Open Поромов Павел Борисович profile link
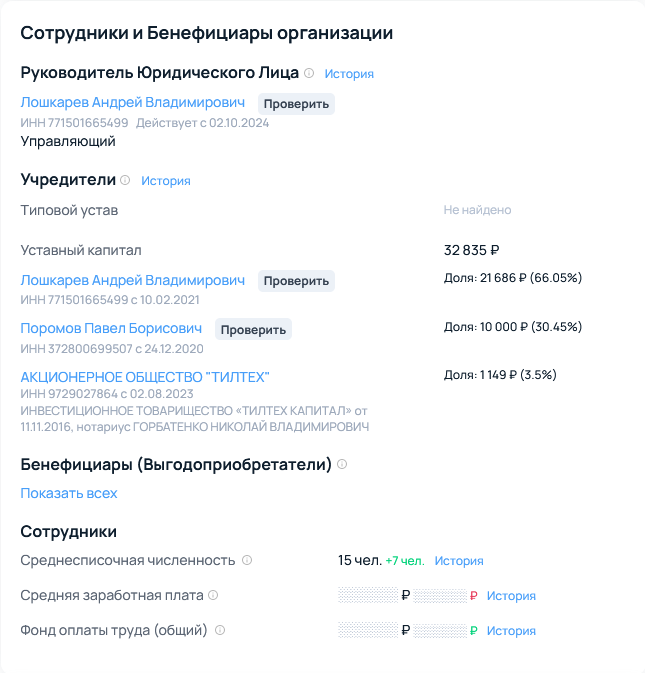The height and width of the screenshot is (673, 645). tap(111, 328)
